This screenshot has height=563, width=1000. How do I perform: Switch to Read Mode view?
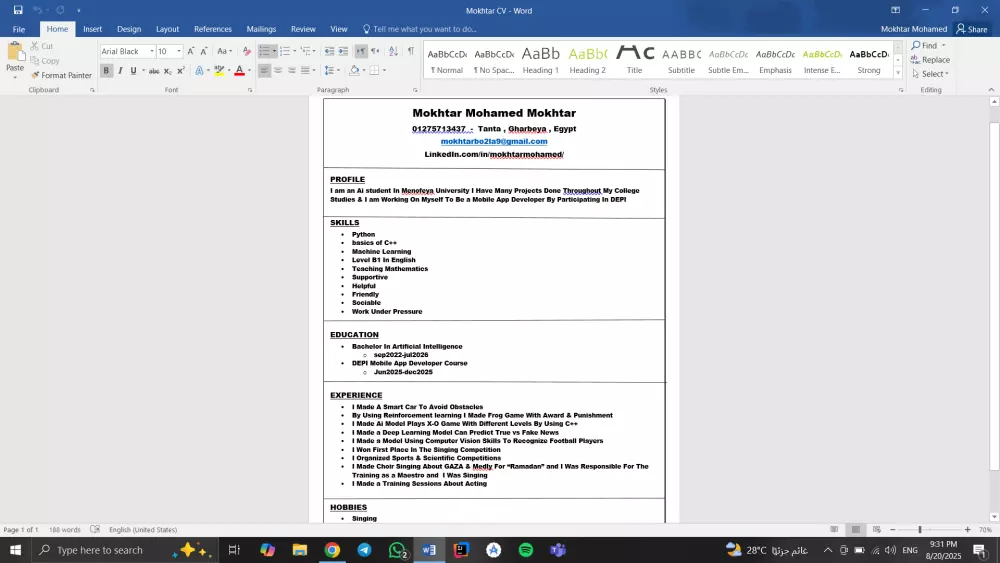pyautogui.click(x=834, y=529)
